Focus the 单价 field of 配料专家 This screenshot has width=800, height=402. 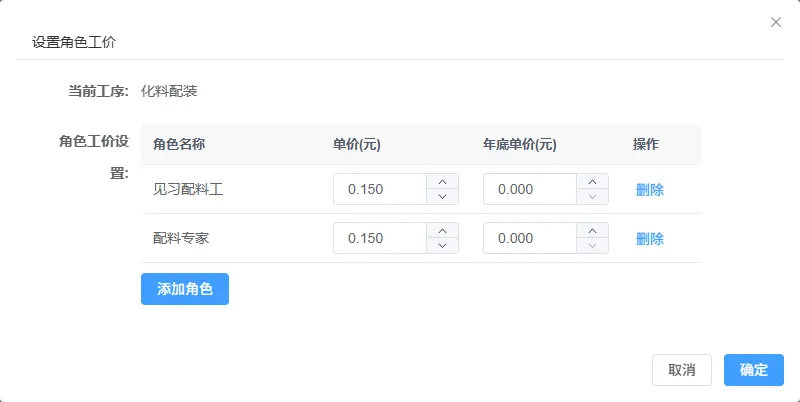(x=380, y=238)
